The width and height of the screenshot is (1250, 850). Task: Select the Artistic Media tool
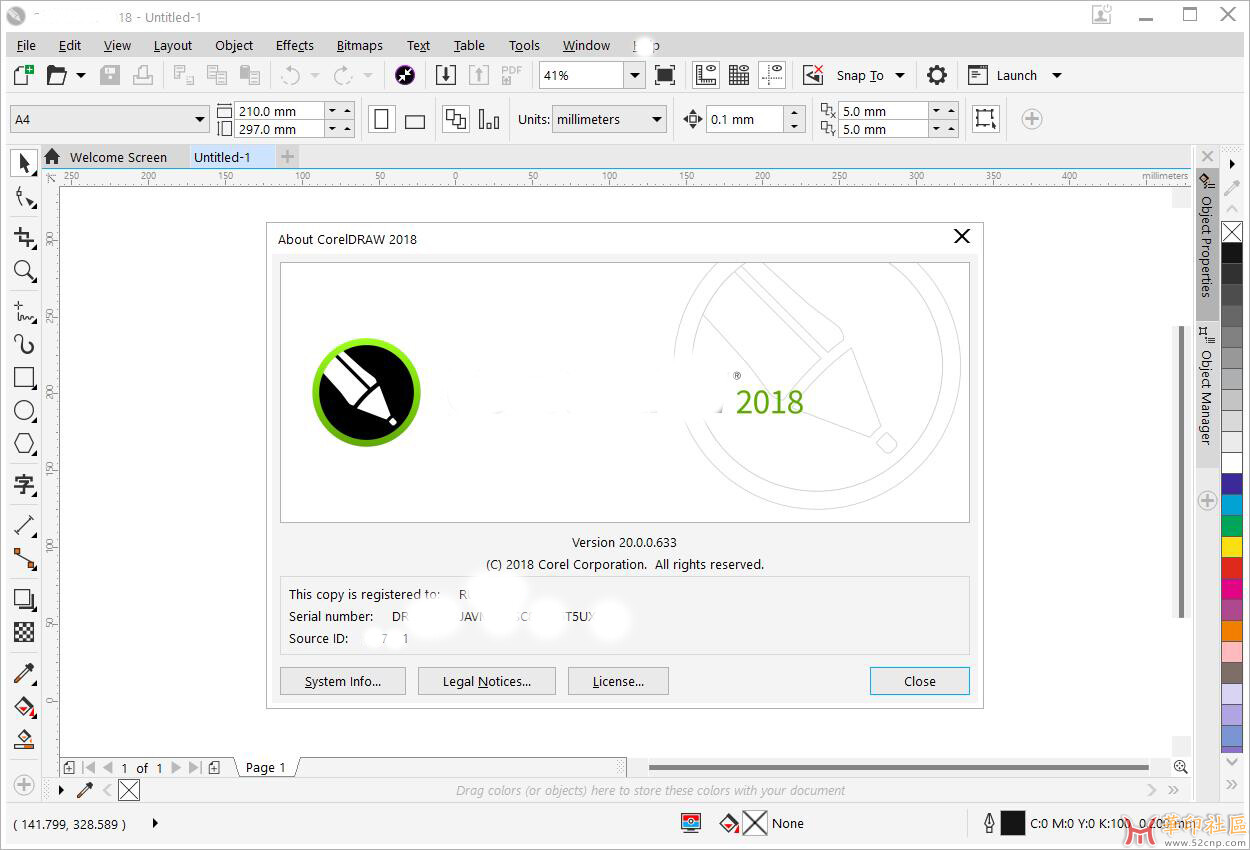pos(25,345)
